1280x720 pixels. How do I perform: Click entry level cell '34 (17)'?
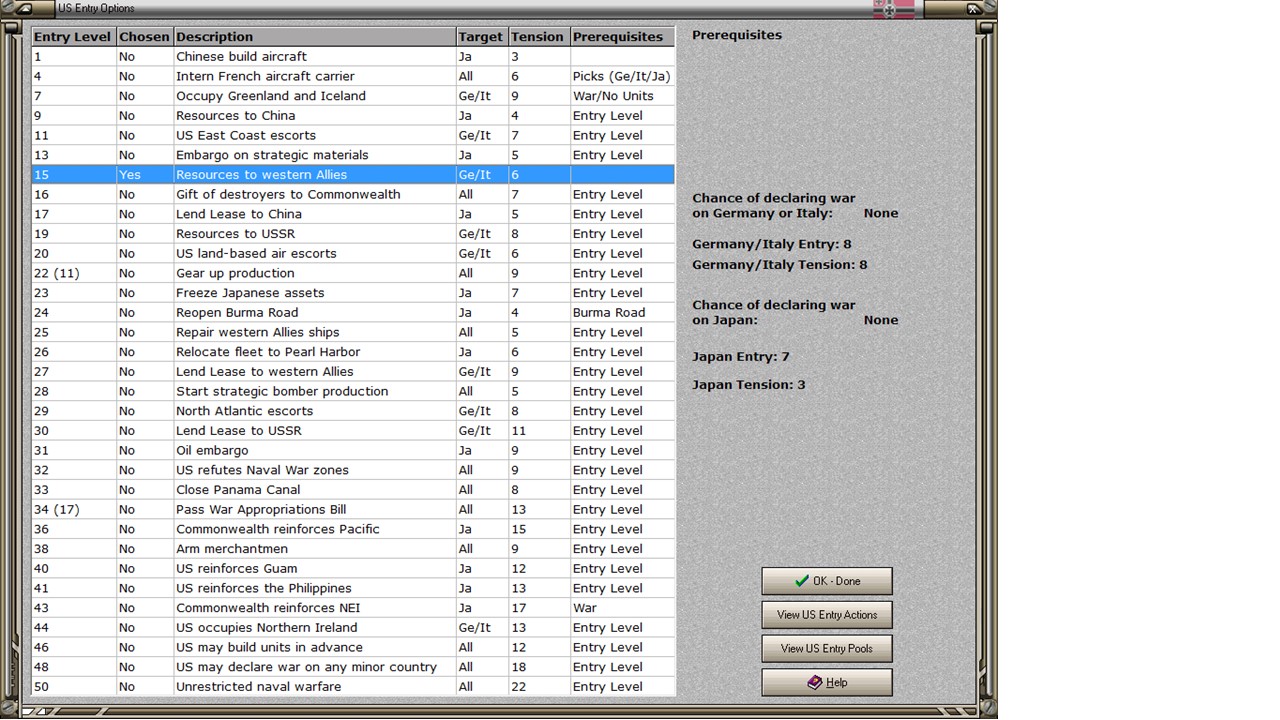click(x=73, y=509)
